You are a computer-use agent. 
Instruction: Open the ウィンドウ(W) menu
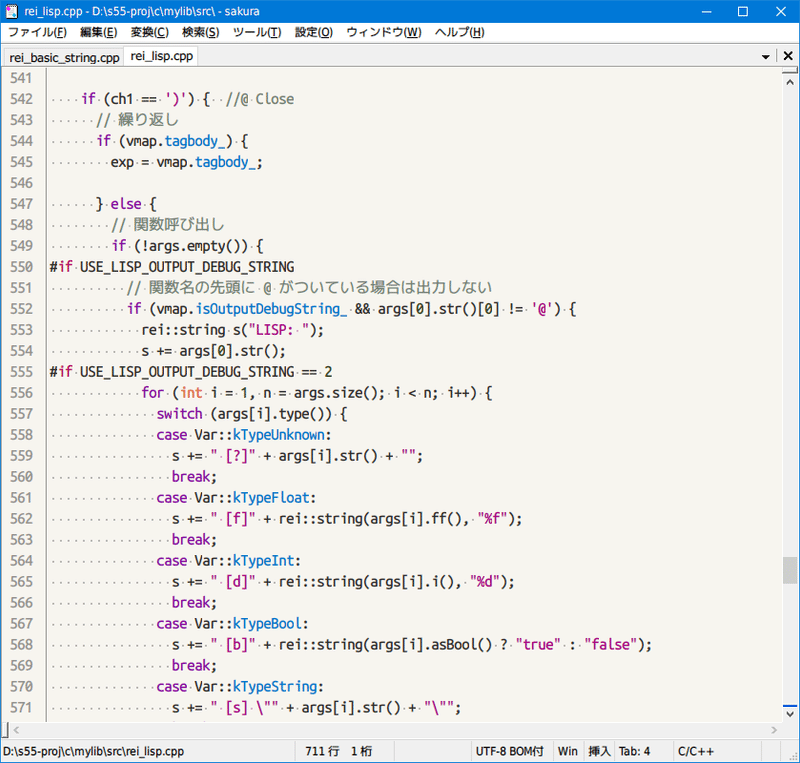(x=384, y=32)
